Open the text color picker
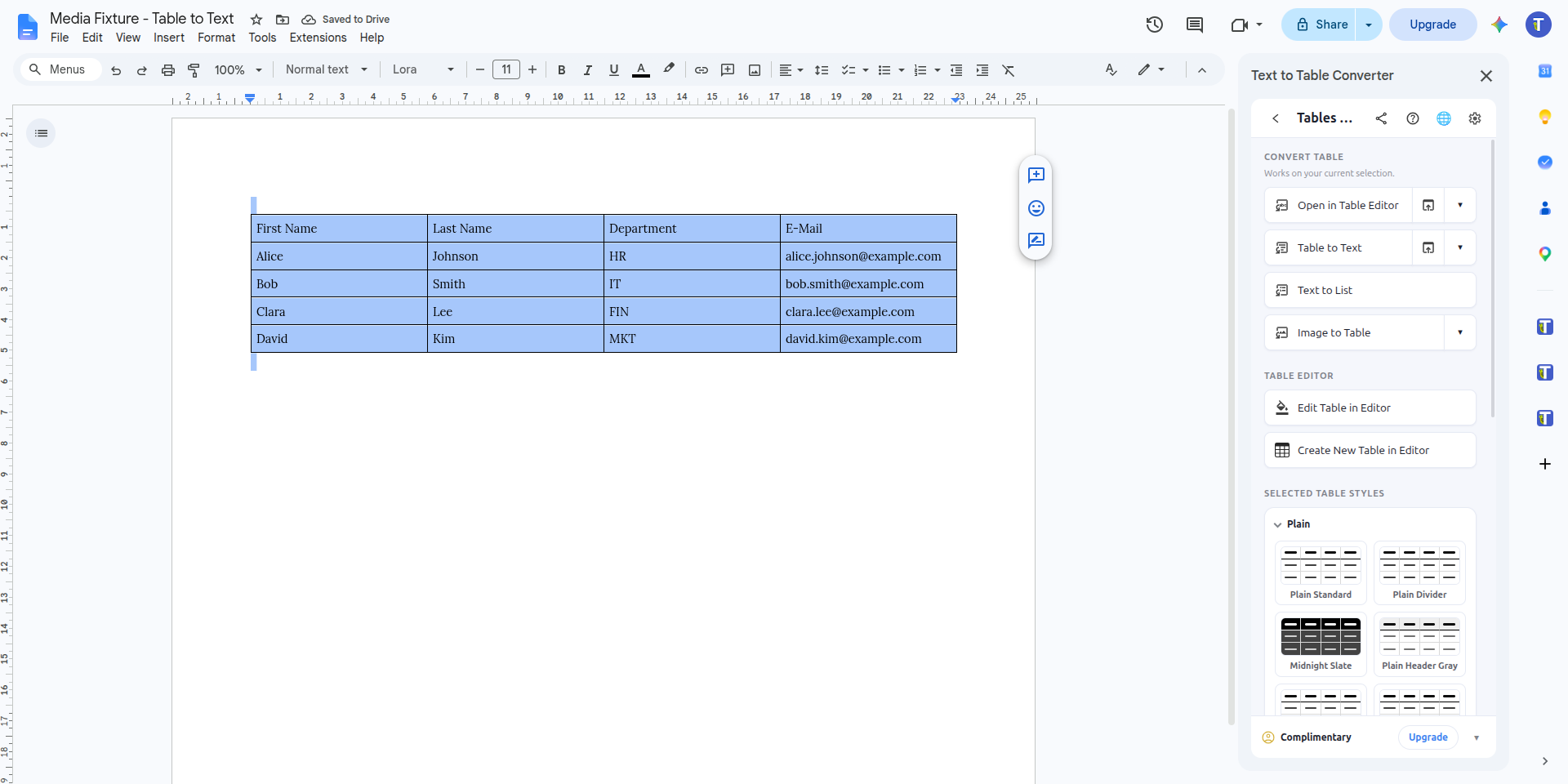 [x=641, y=70]
